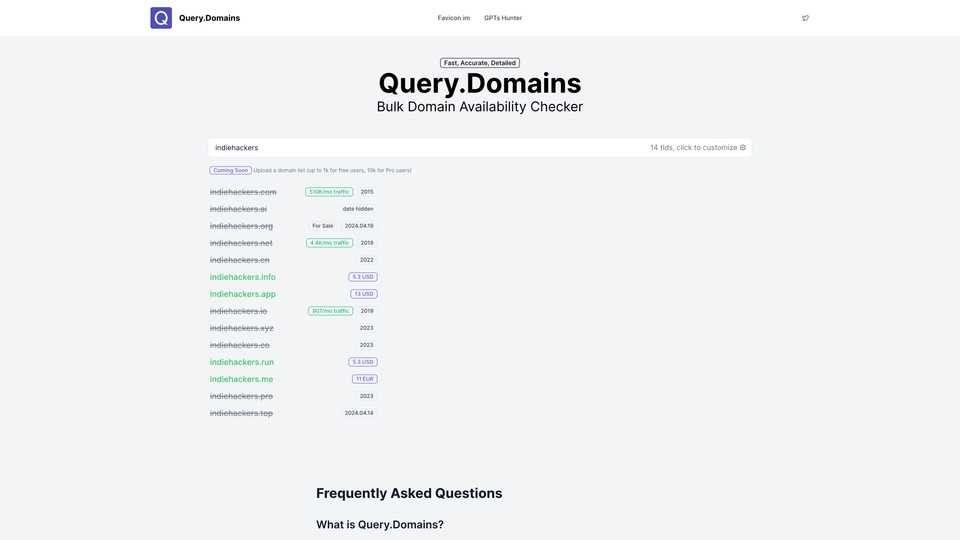Click the taken indiehackers.xyz domain
The height and width of the screenshot is (540, 960).
point(241,328)
